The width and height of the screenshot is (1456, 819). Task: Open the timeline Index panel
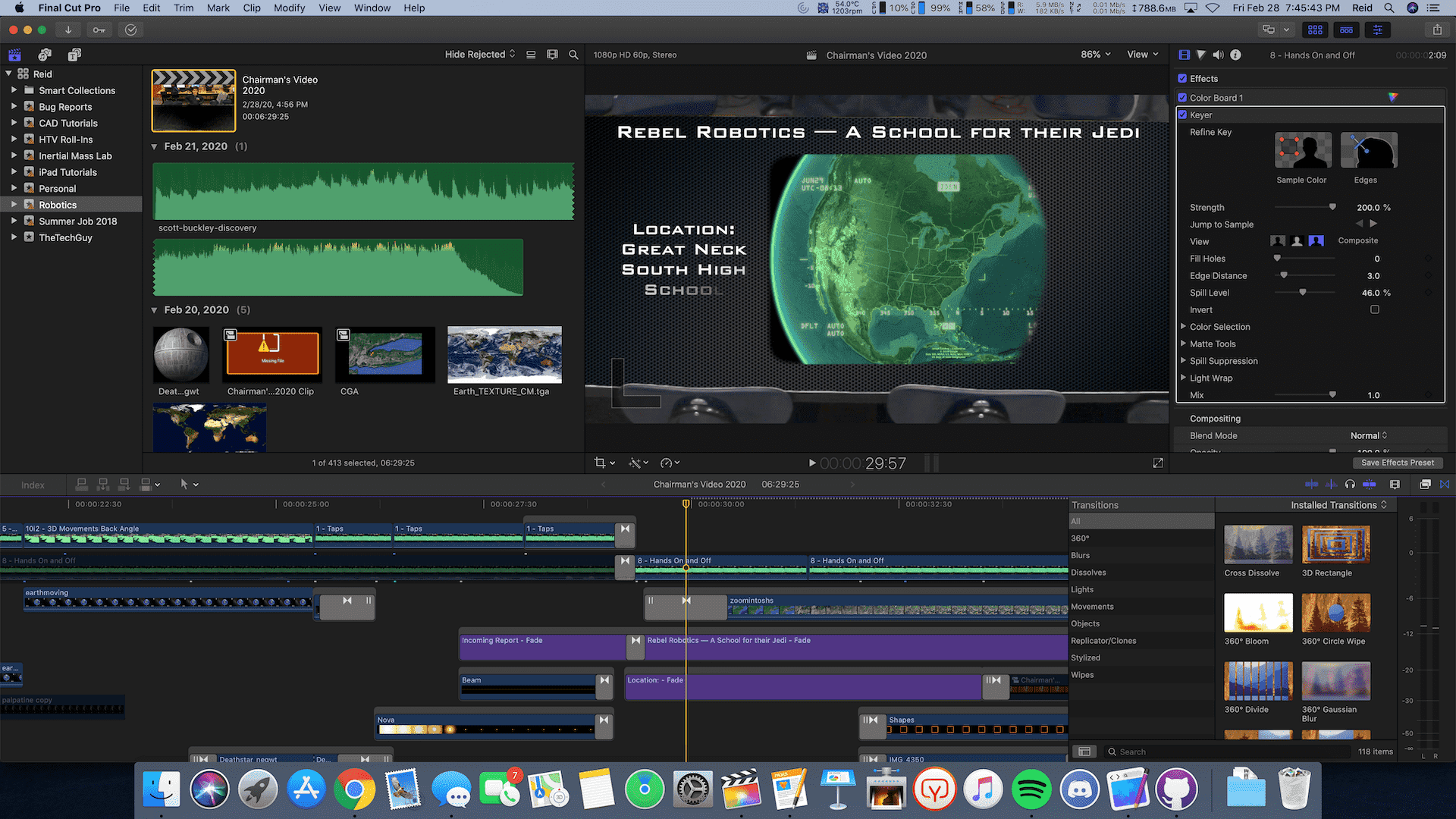(x=32, y=485)
